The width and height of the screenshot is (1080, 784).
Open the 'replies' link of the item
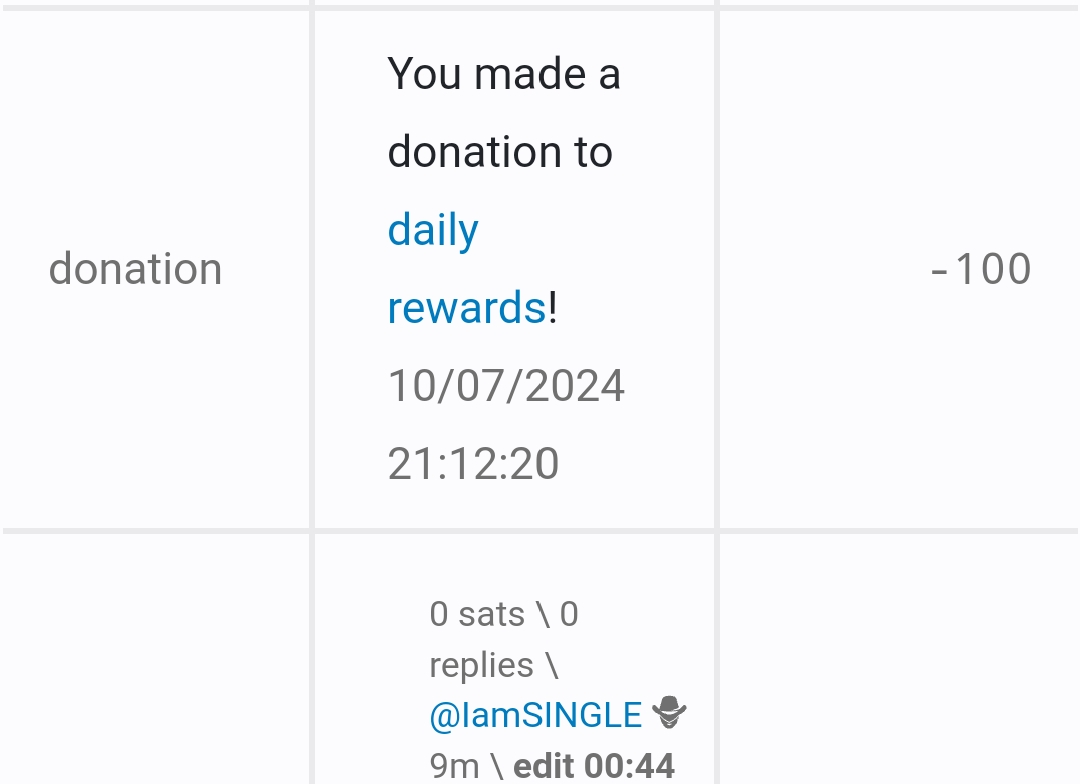(481, 665)
